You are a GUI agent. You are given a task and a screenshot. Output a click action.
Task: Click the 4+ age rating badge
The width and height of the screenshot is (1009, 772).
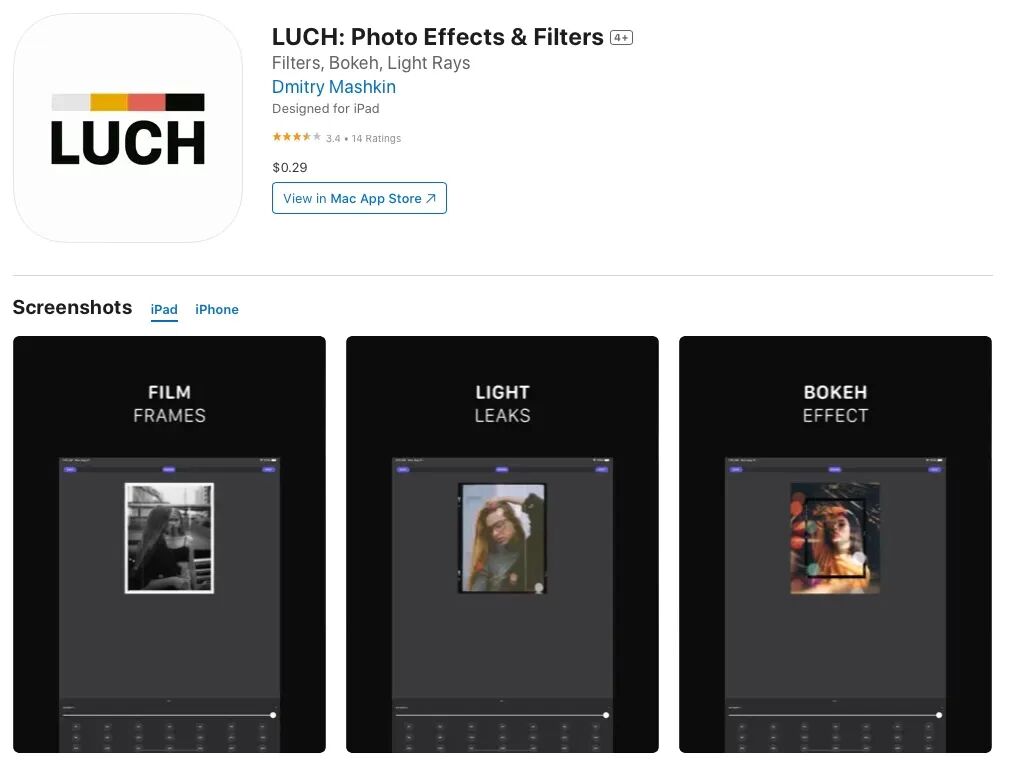(x=622, y=38)
